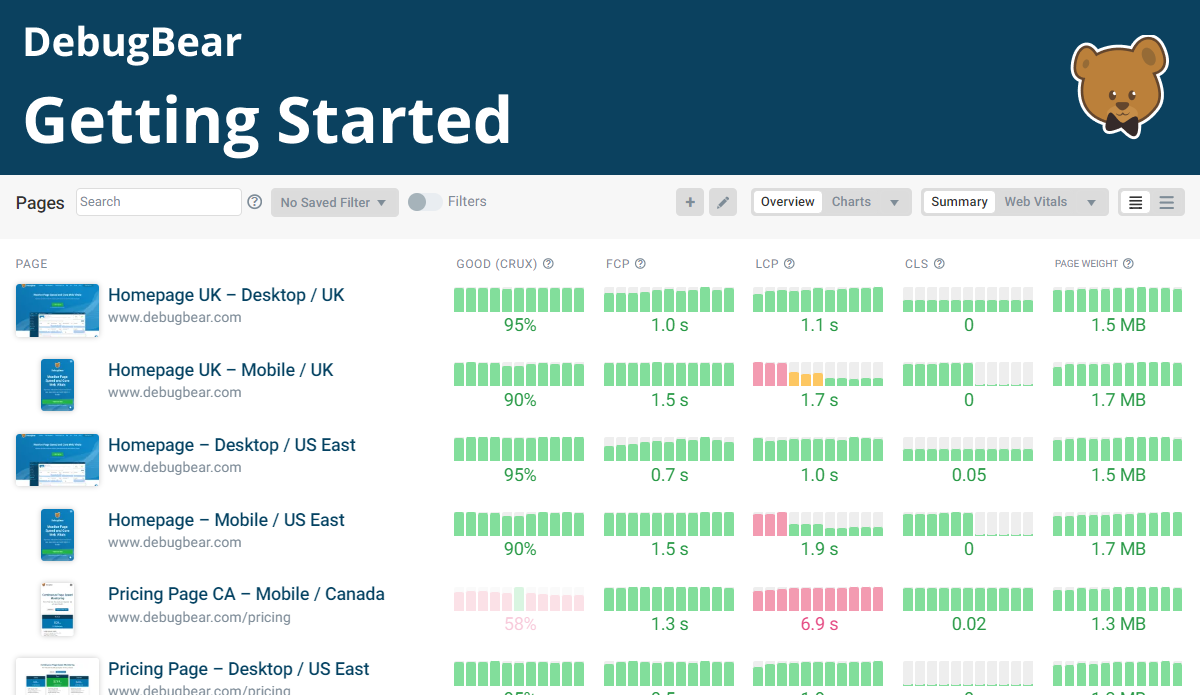Switch to the detailed list view icon
This screenshot has width=1200, height=695.
pos(1134,202)
